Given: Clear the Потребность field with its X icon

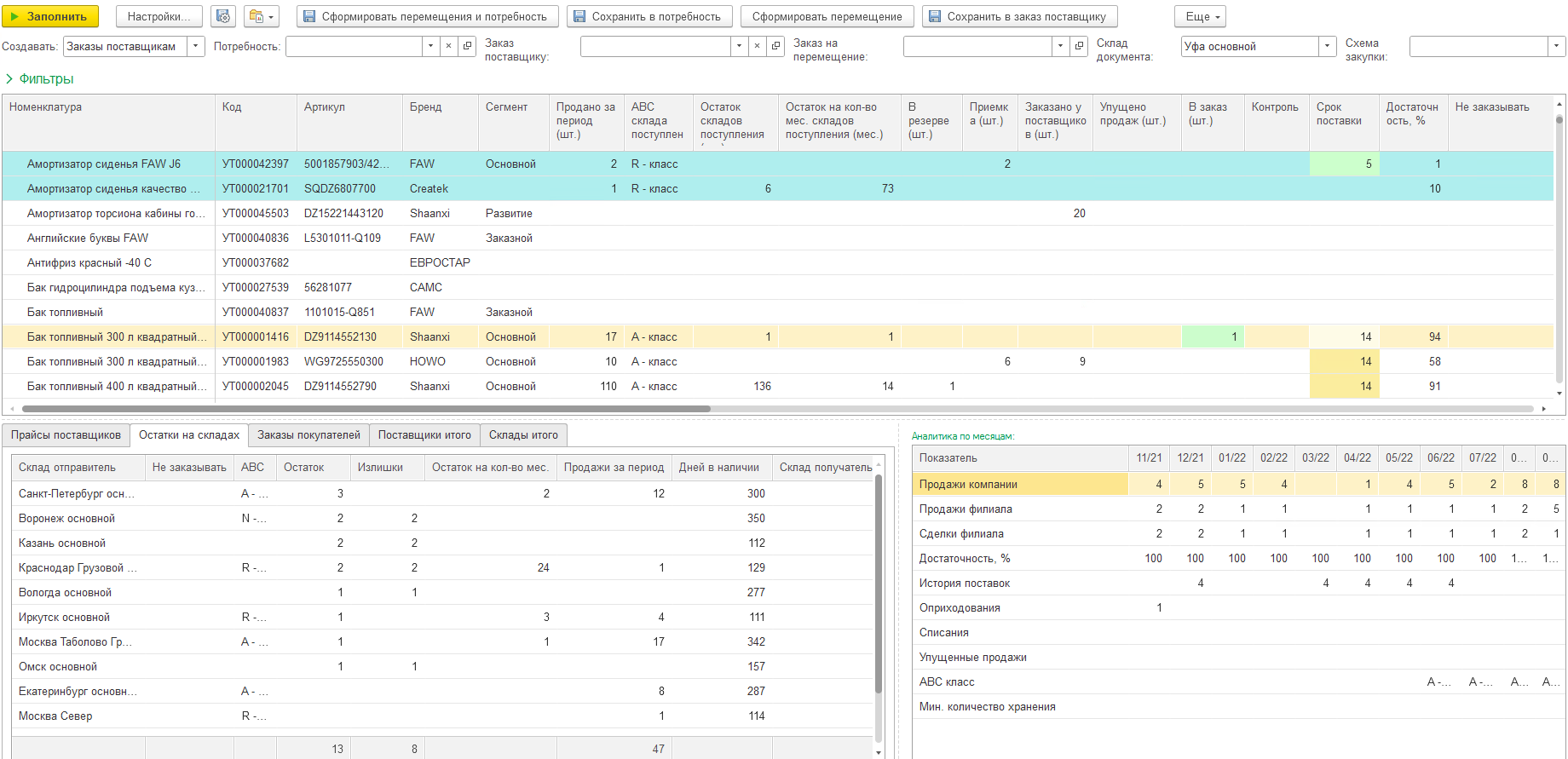Looking at the screenshot, I should (449, 46).
